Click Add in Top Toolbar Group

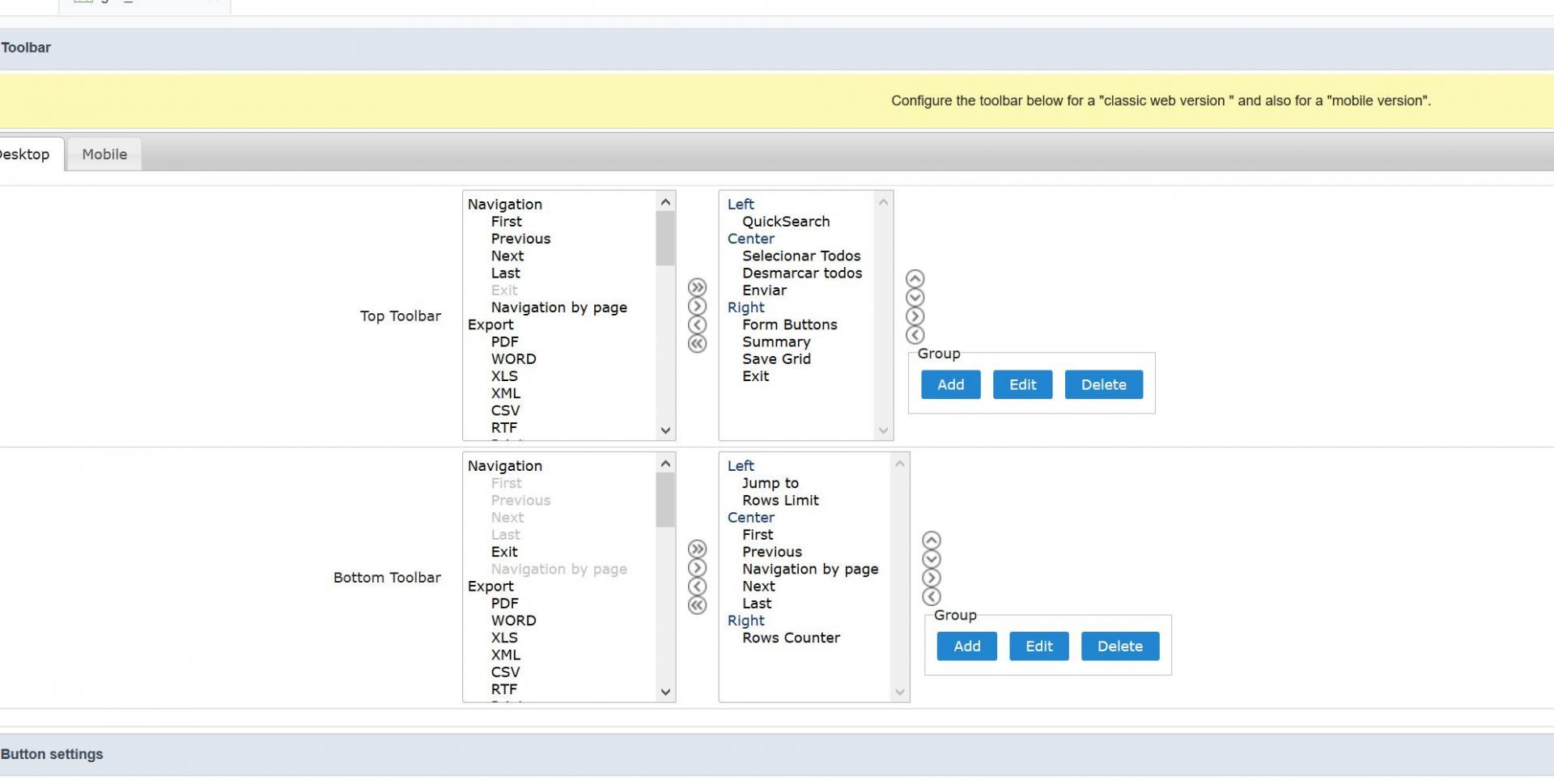pyautogui.click(x=950, y=384)
